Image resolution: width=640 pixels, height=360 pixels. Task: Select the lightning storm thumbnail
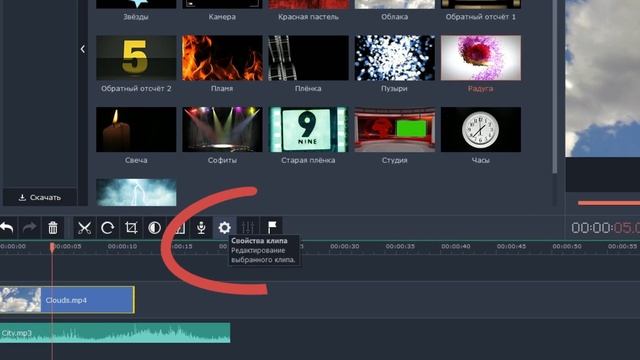[136, 192]
